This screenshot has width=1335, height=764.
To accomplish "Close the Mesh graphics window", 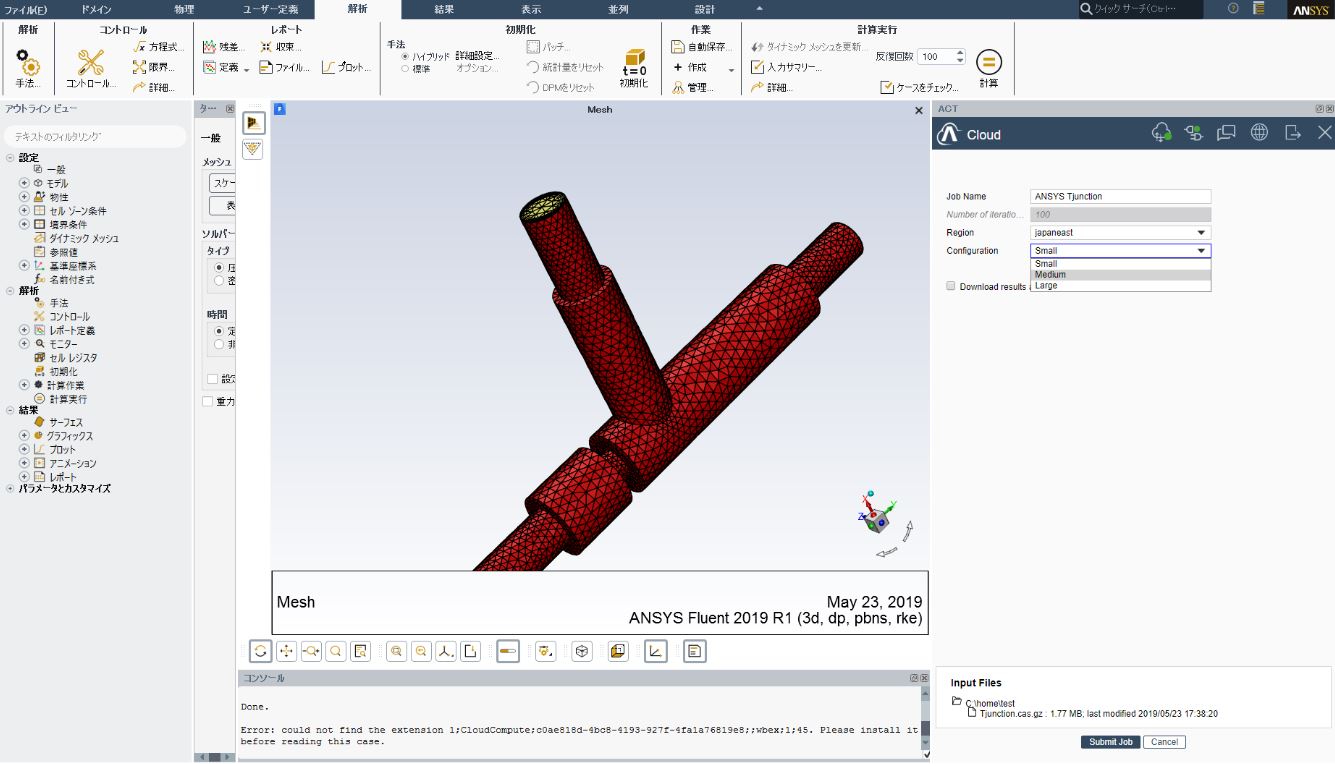I will click(919, 111).
